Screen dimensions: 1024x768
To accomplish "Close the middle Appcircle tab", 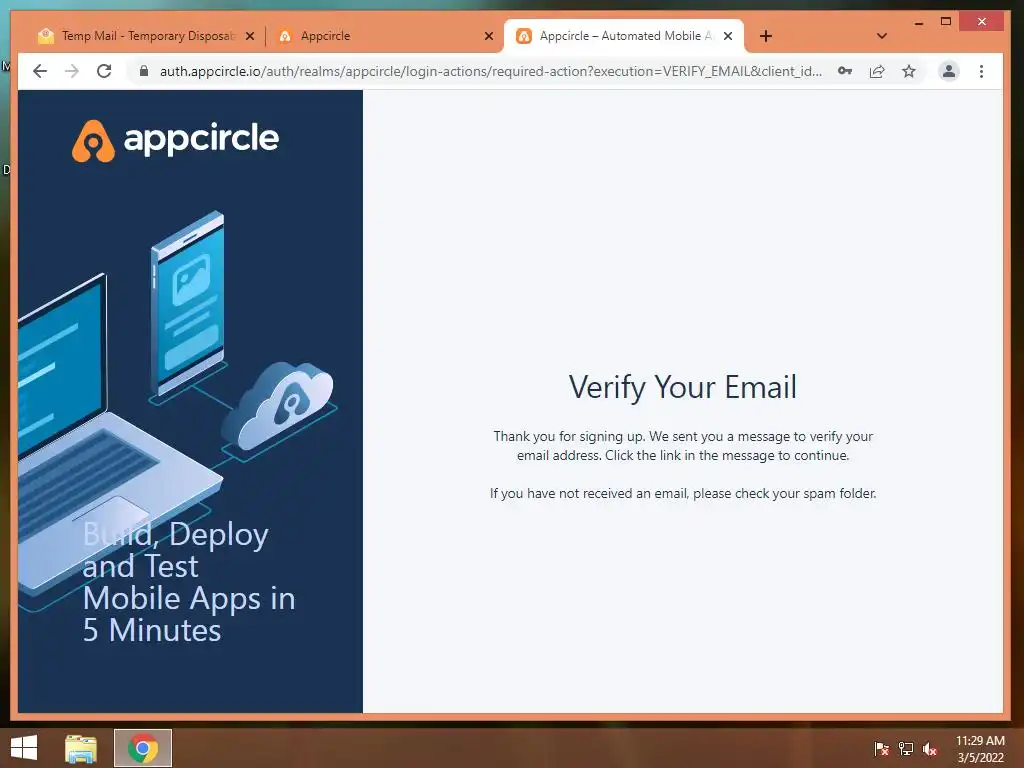I will (488, 36).
